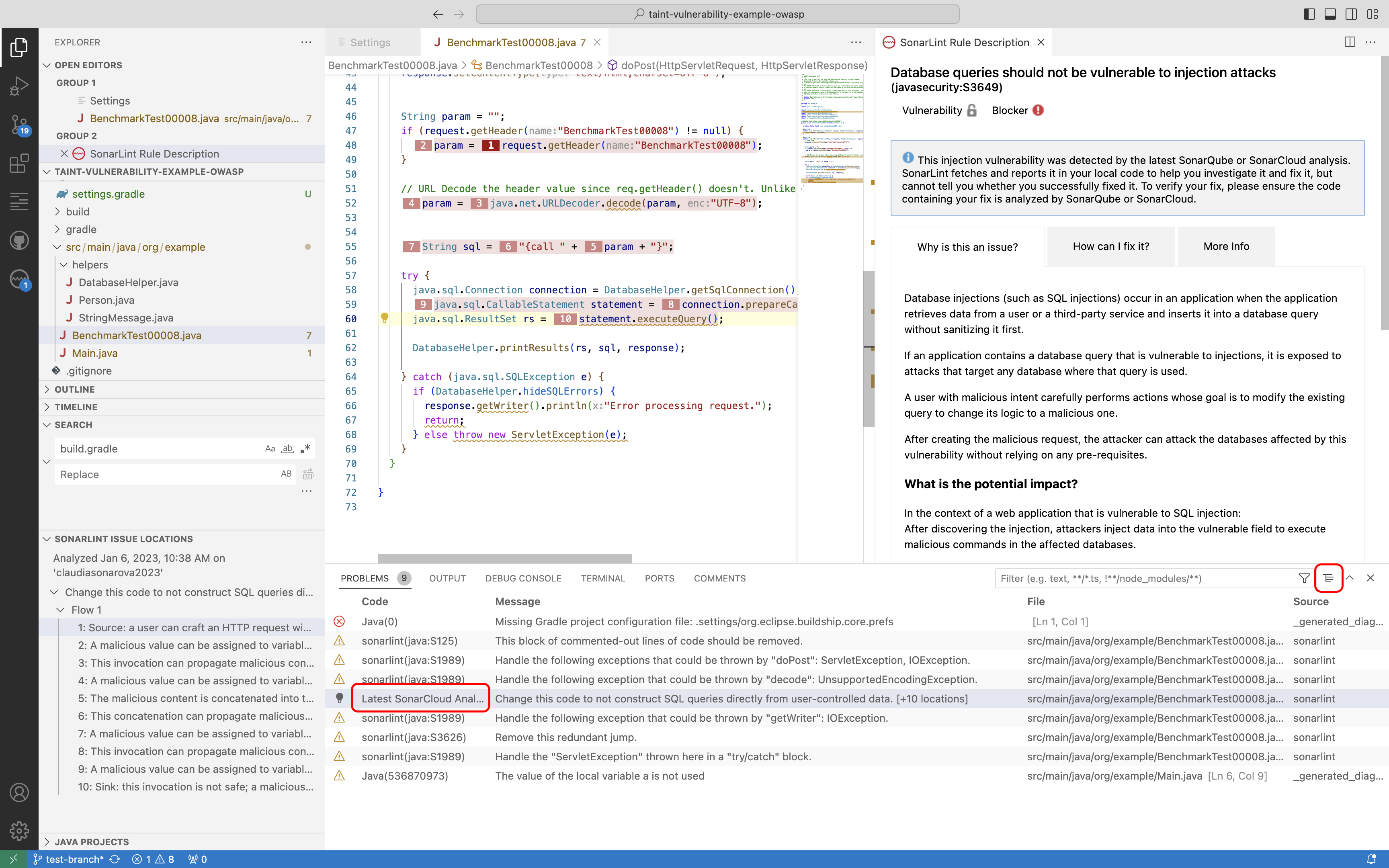Switch Problems panel to table view
The height and width of the screenshot is (868, 1389).
pos(1329,578)
